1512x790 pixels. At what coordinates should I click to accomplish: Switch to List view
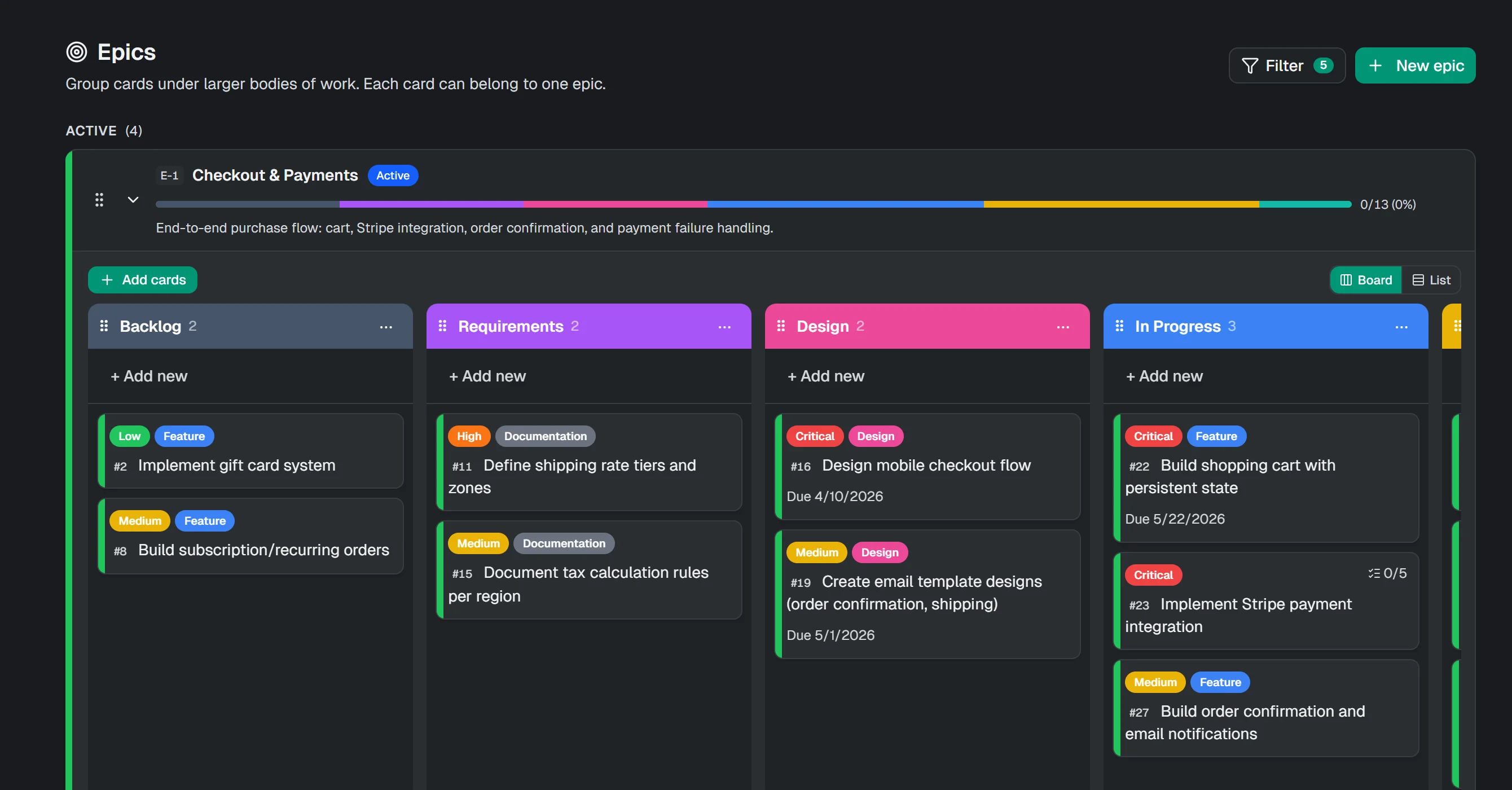[1431, 280]
